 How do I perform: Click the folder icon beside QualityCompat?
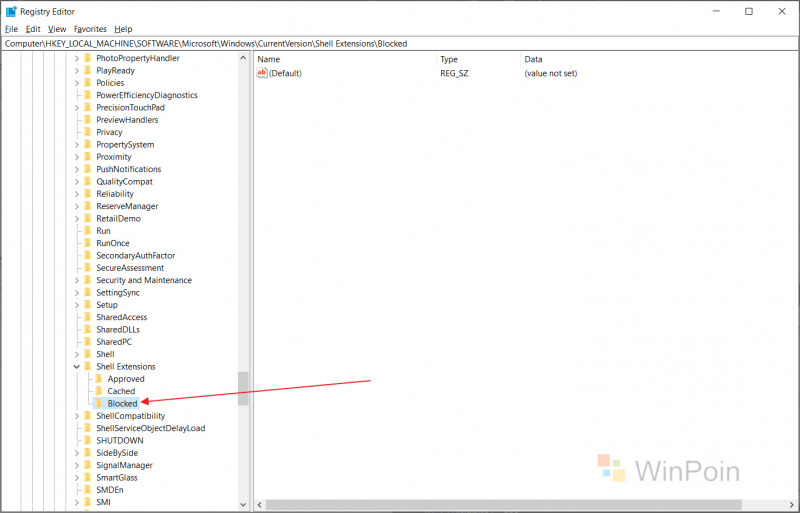click(x=87, y=181)
